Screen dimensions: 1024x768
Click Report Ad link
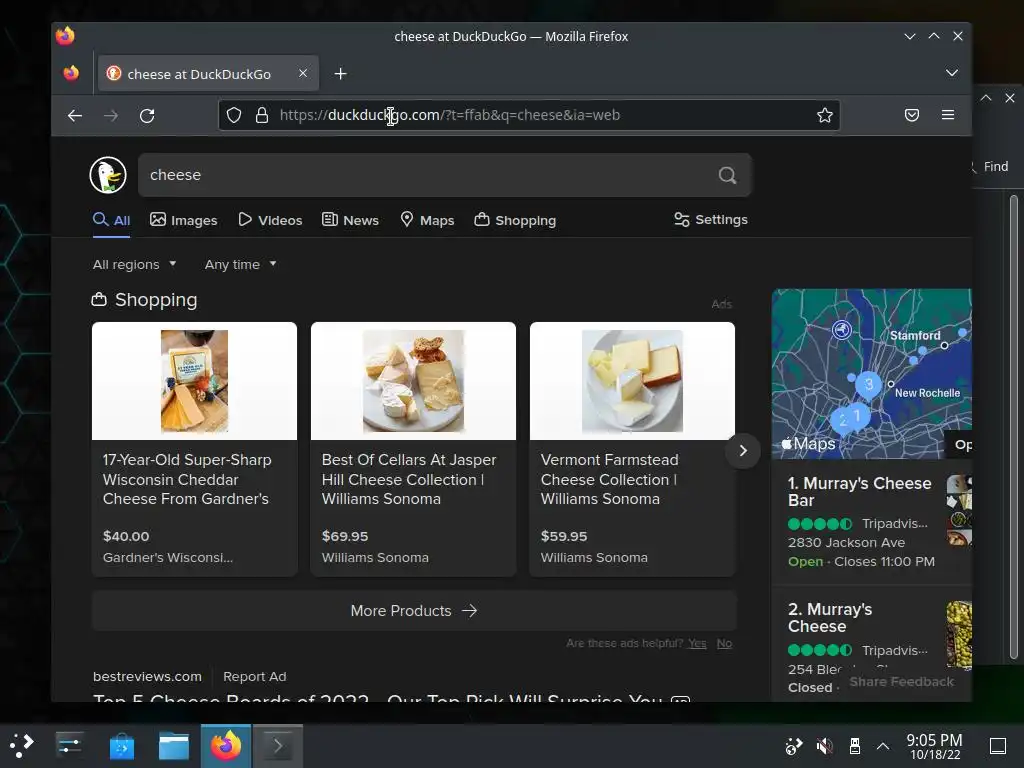(x=255, y=677)
